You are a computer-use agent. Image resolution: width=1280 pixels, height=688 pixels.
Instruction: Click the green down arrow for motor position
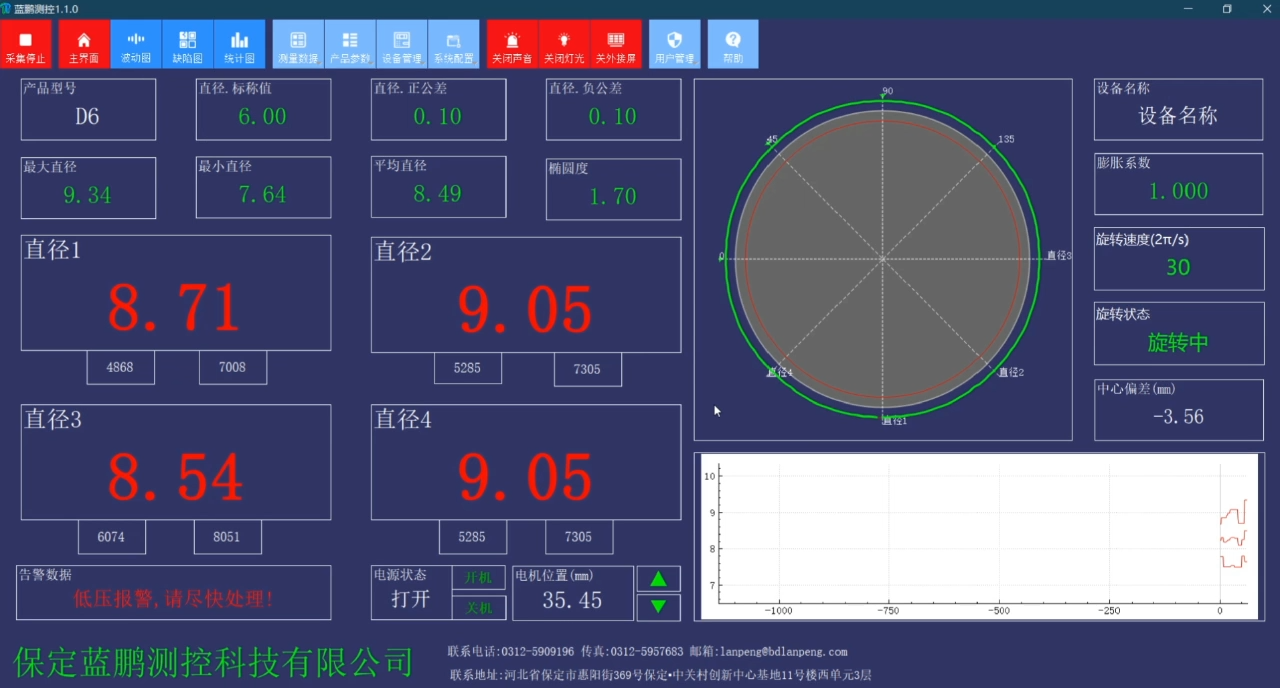click(x=658, y=607)
